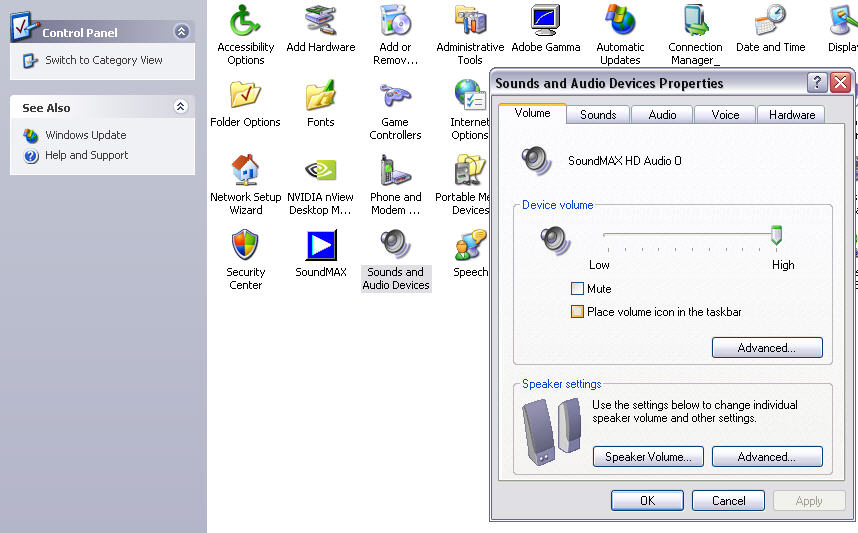Screen dimensions: 858x533
Task: Click Advanced button under Speaker settings
Action: coord(767,456)
